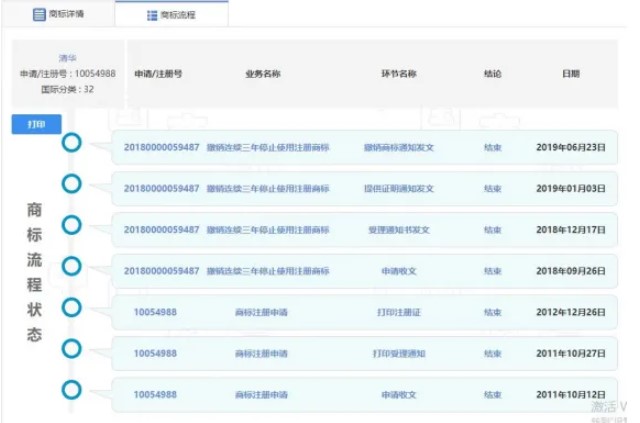The width and height of the screenshot is (640, 423).
Task: Click 受理通知书发文 step name
Action: point(399,230)
